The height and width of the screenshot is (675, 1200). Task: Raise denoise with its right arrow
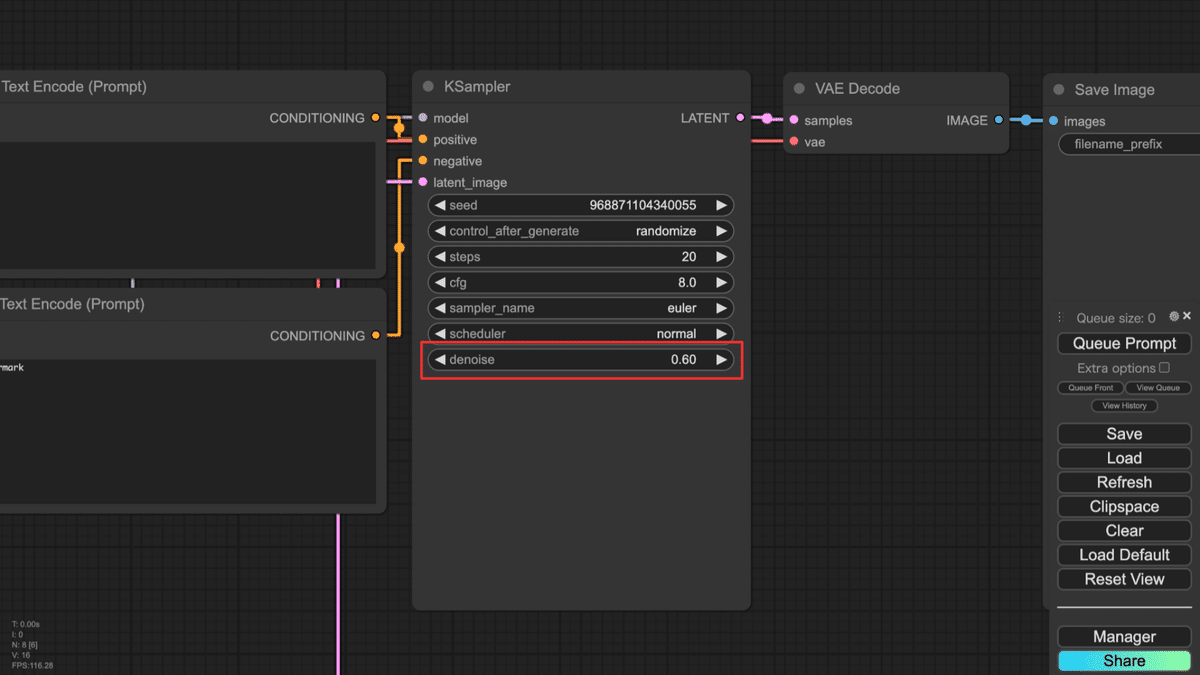722,359
